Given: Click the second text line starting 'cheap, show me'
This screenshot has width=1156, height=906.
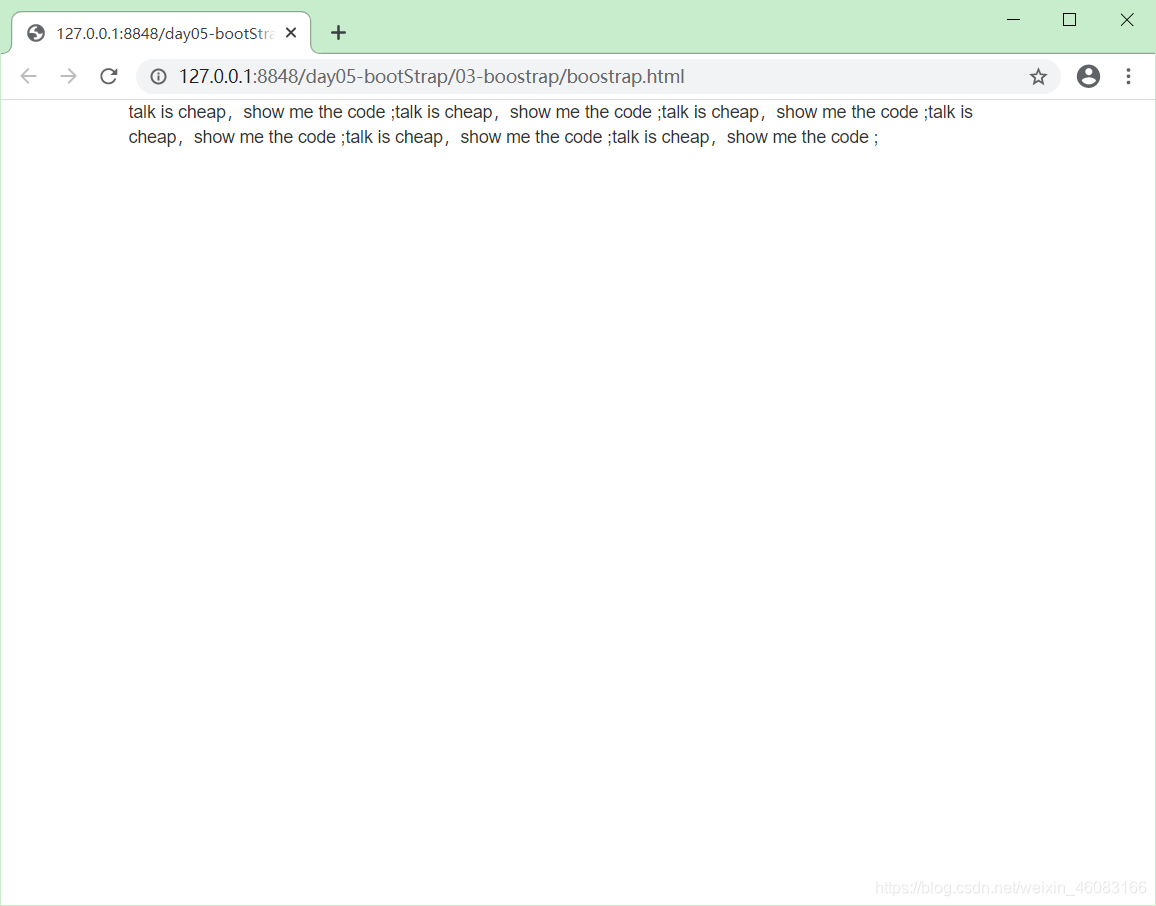Looking at the screenshot, I should [x=504, y=137].
